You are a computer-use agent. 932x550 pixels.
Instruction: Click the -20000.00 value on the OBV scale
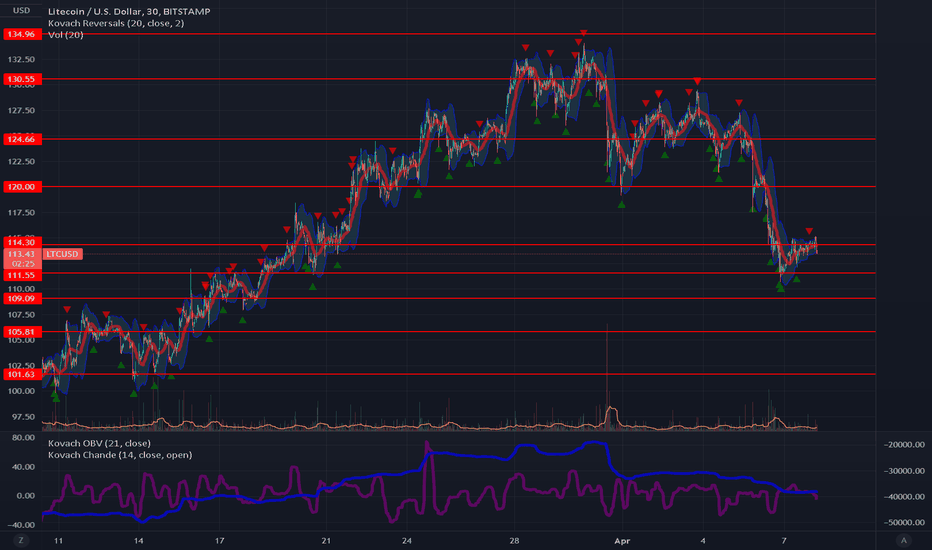click(905, 445)
